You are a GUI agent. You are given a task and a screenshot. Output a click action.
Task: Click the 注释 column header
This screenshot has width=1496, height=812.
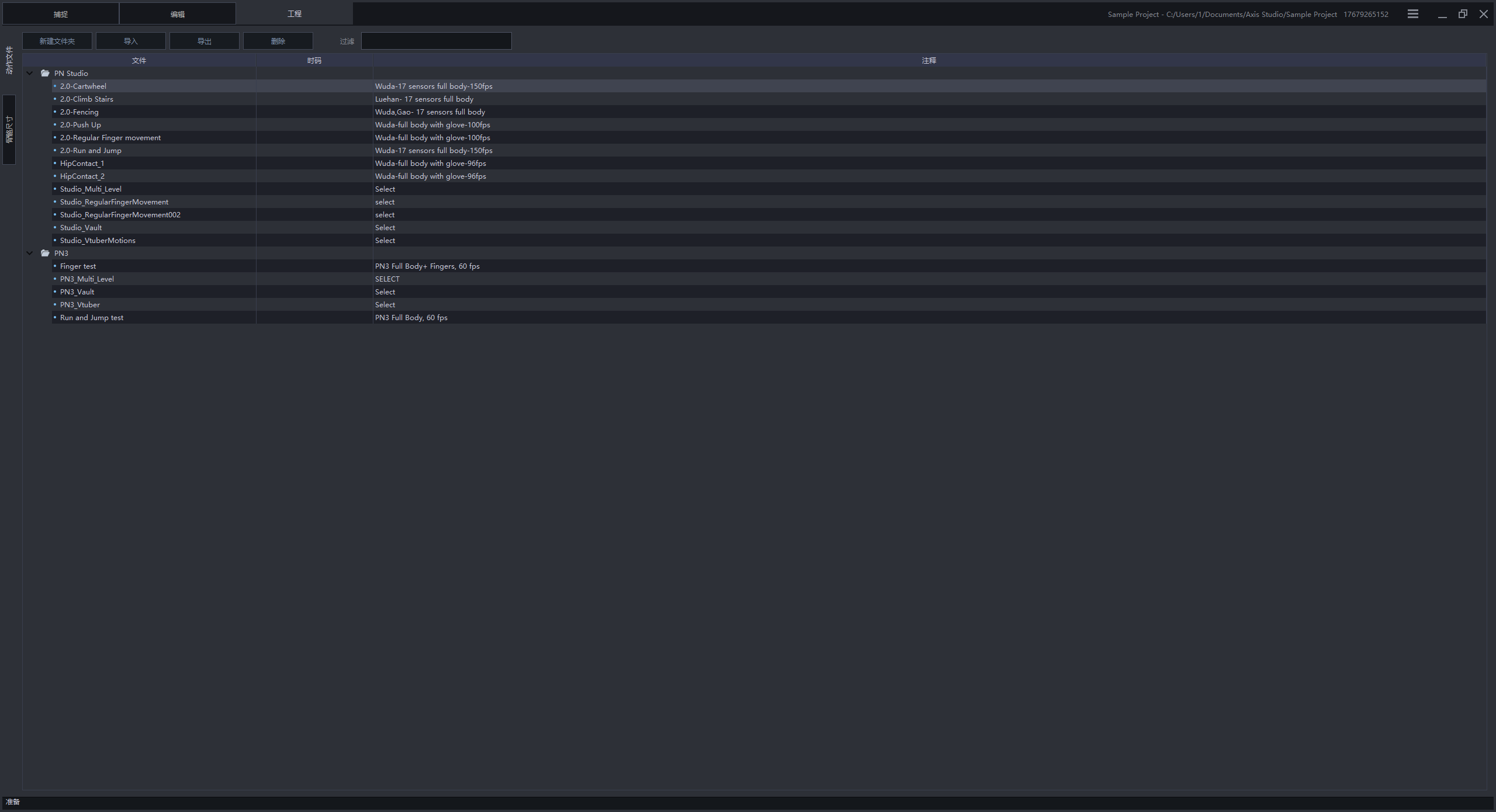coord(929,60)
